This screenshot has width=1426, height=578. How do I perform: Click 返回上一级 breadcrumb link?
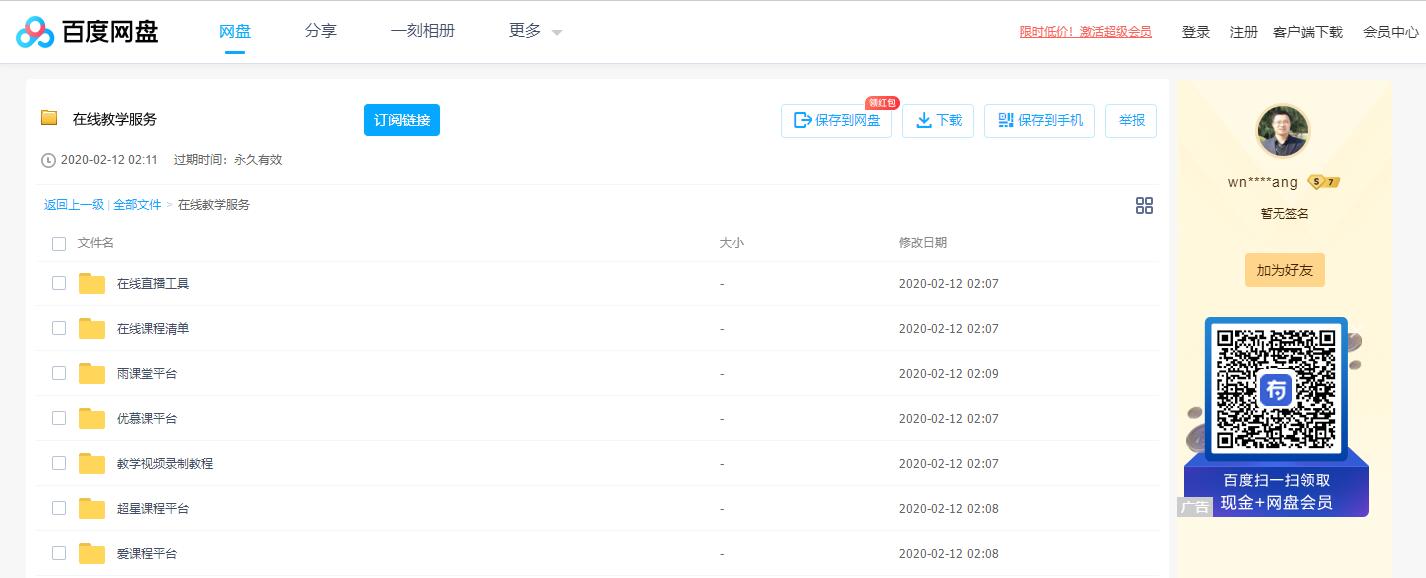[74, 205]
